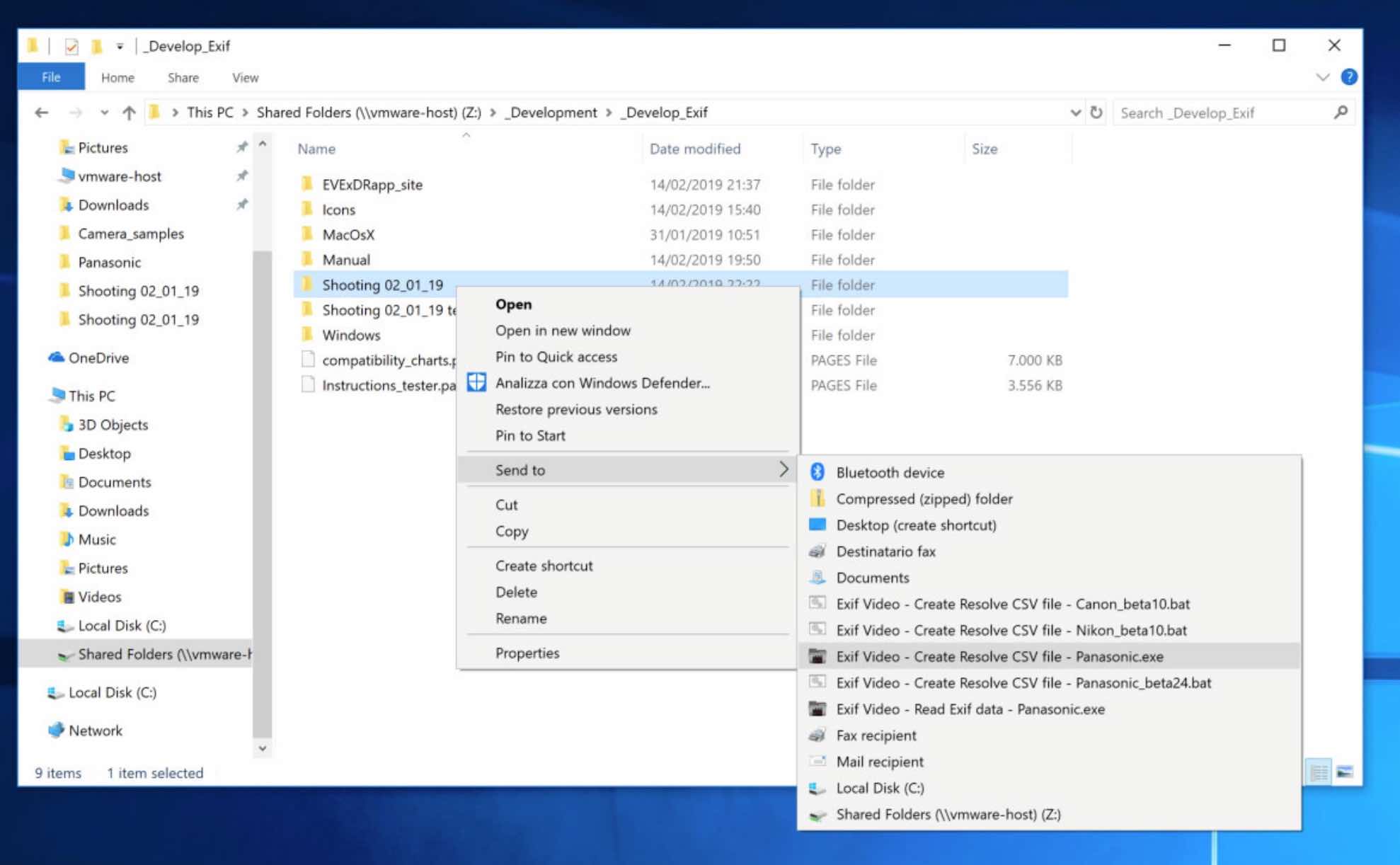
Task: Click the Bluetooth device icon in Send to
Action: [x=817, y=472]
